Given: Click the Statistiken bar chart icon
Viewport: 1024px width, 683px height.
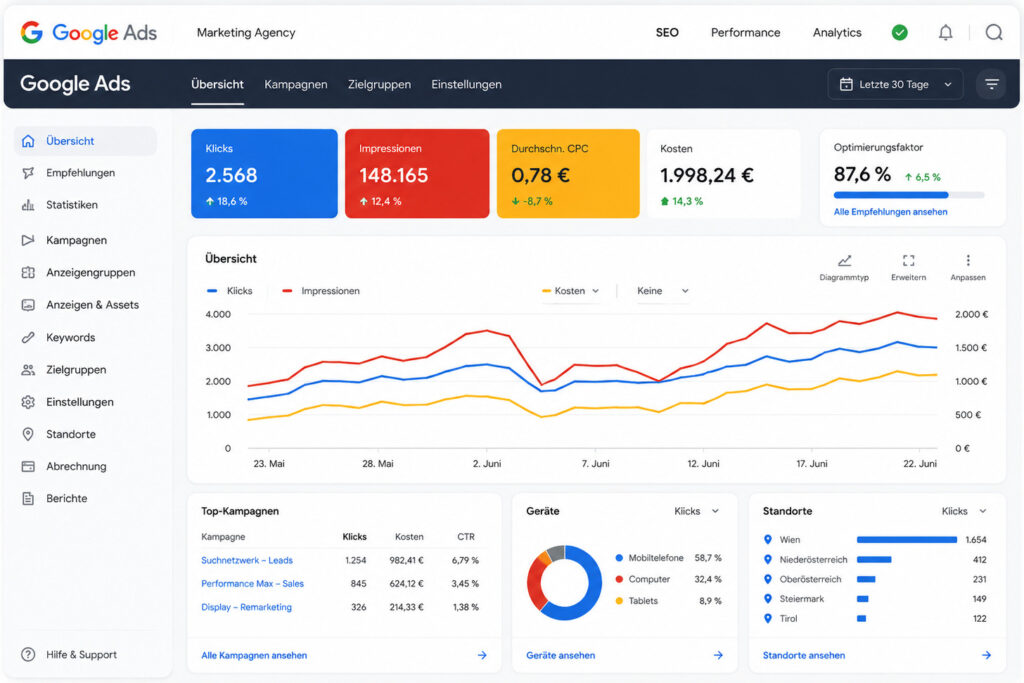Looking at the screenshot, I should (28, 205).
